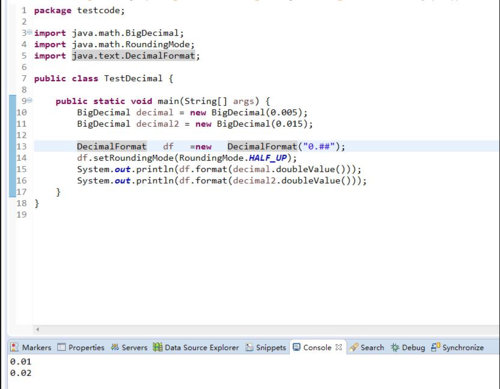The image size is (500, 389).
Task: Click 'decimal.doubleValue()' on line 15
Action: [x=289, y=169]
